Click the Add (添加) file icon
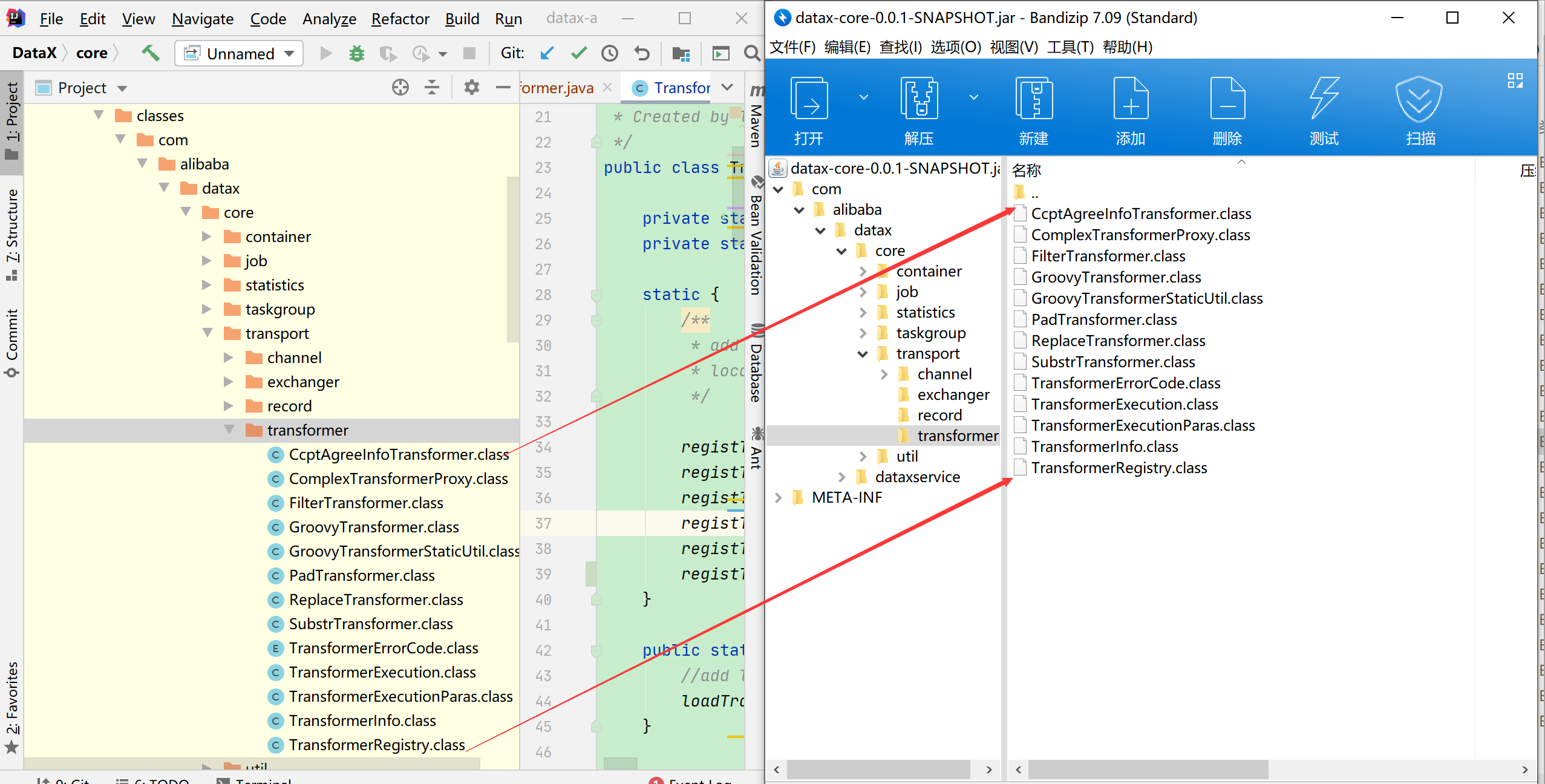 tap(1130, 100)
